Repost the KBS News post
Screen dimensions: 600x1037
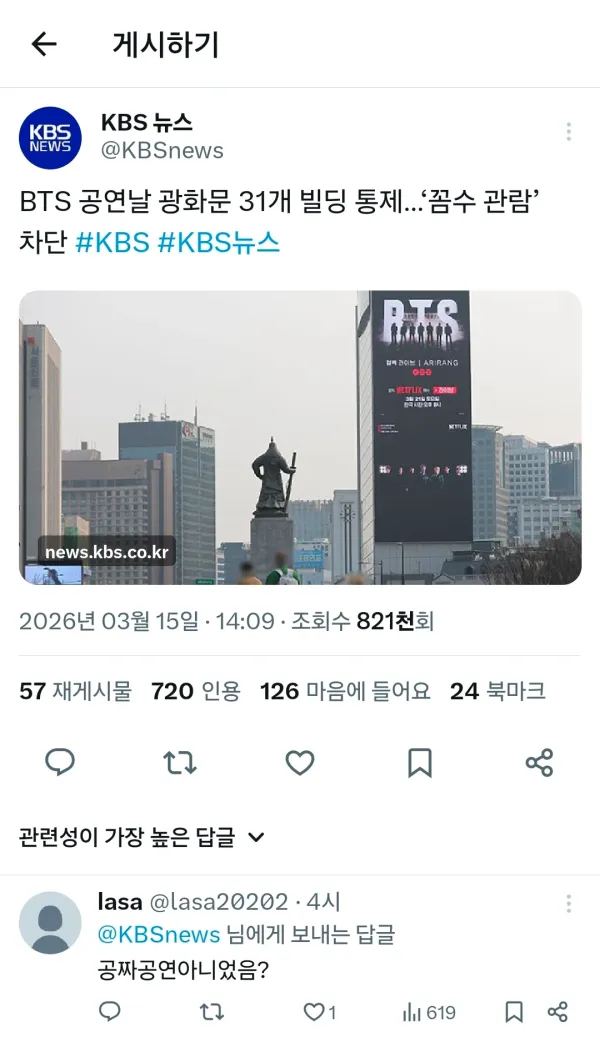tap(179, 763)
